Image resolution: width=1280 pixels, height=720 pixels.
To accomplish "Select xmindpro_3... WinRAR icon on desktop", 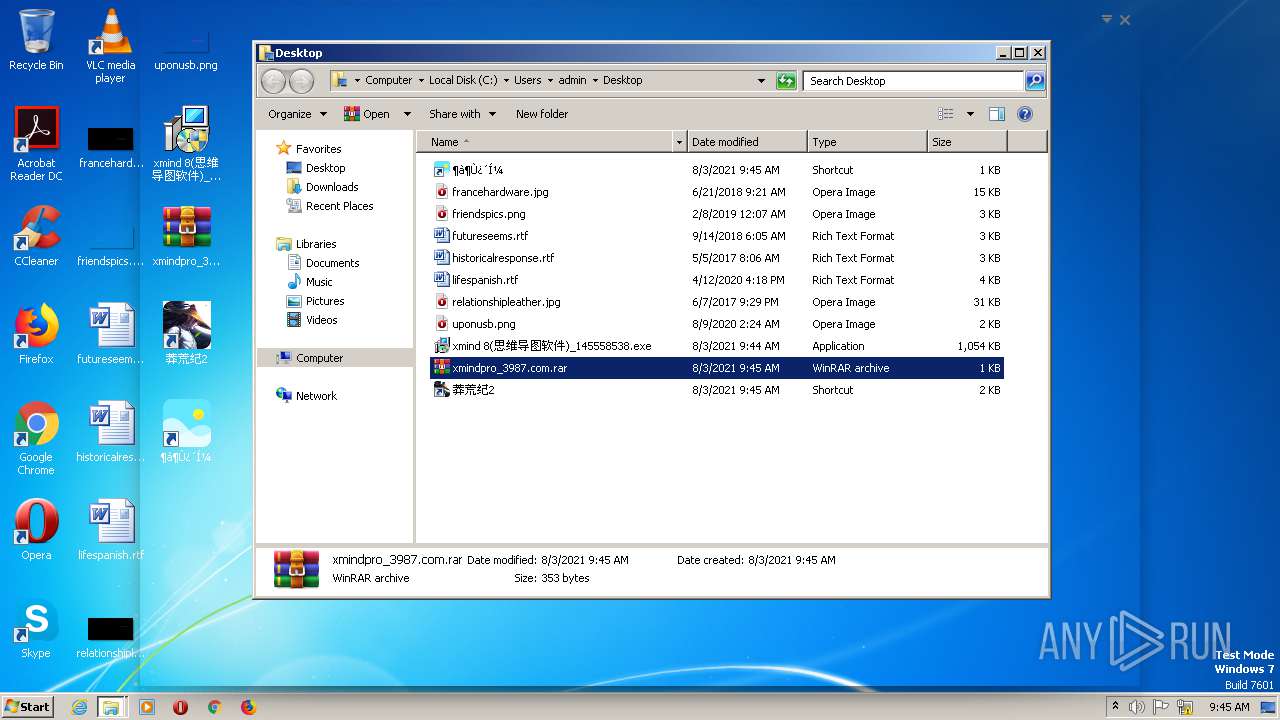I will pyautogui.click(x=186, y=236).
